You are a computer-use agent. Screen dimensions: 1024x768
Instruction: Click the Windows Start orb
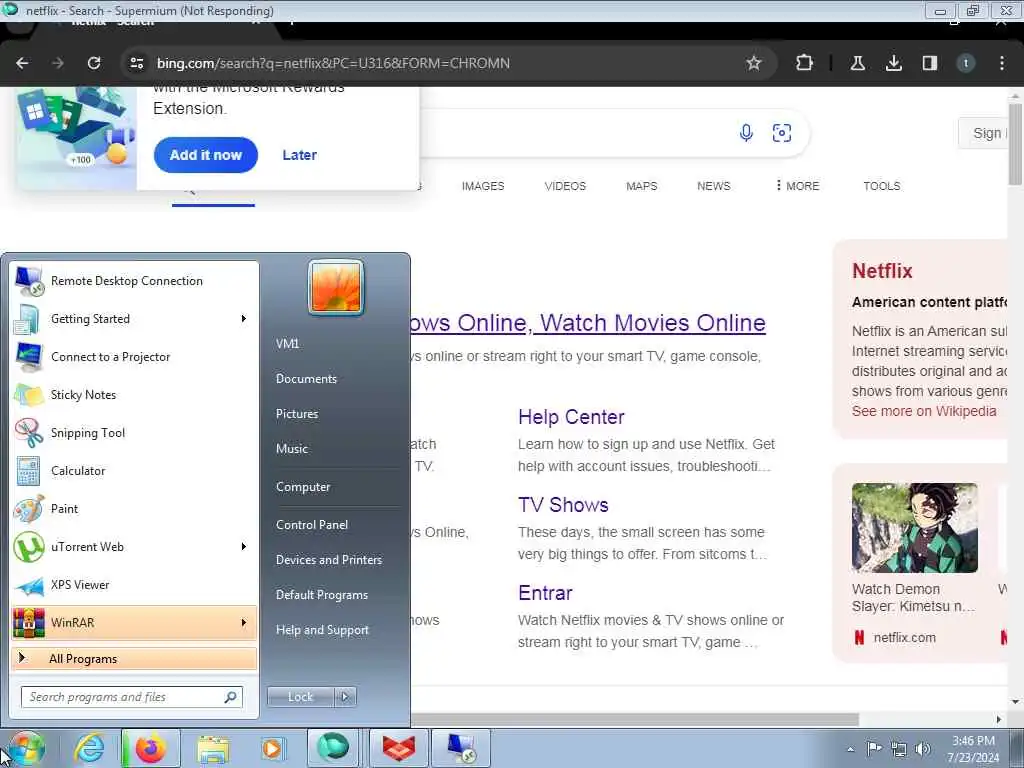pos(26,748)
